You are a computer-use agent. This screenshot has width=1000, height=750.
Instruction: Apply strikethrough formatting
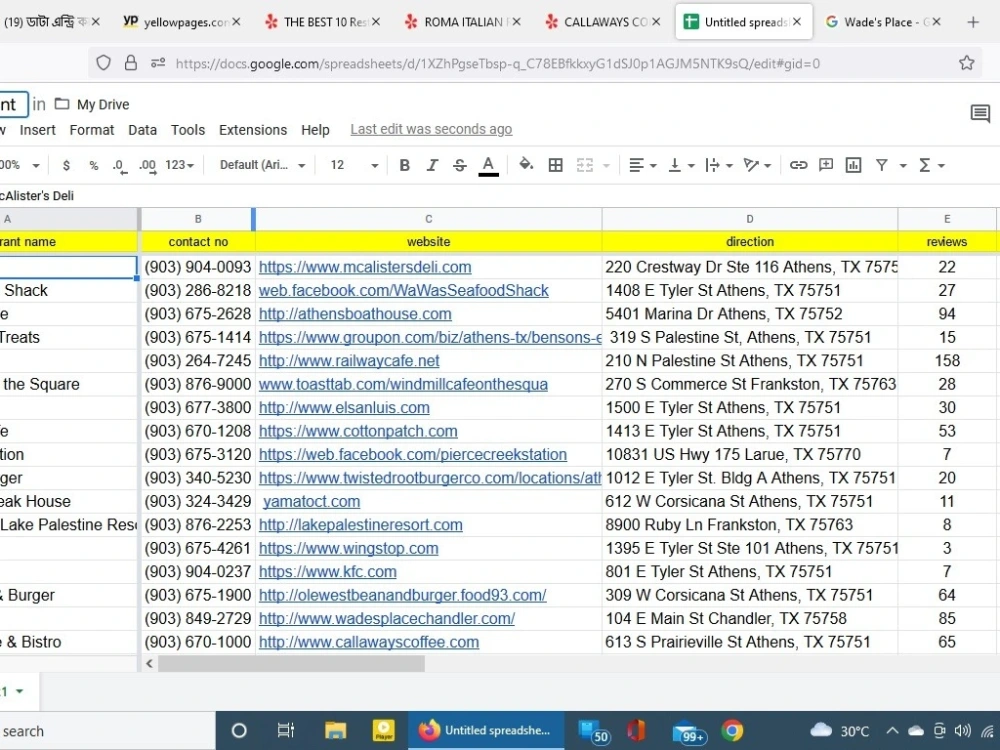coord(460,165)
